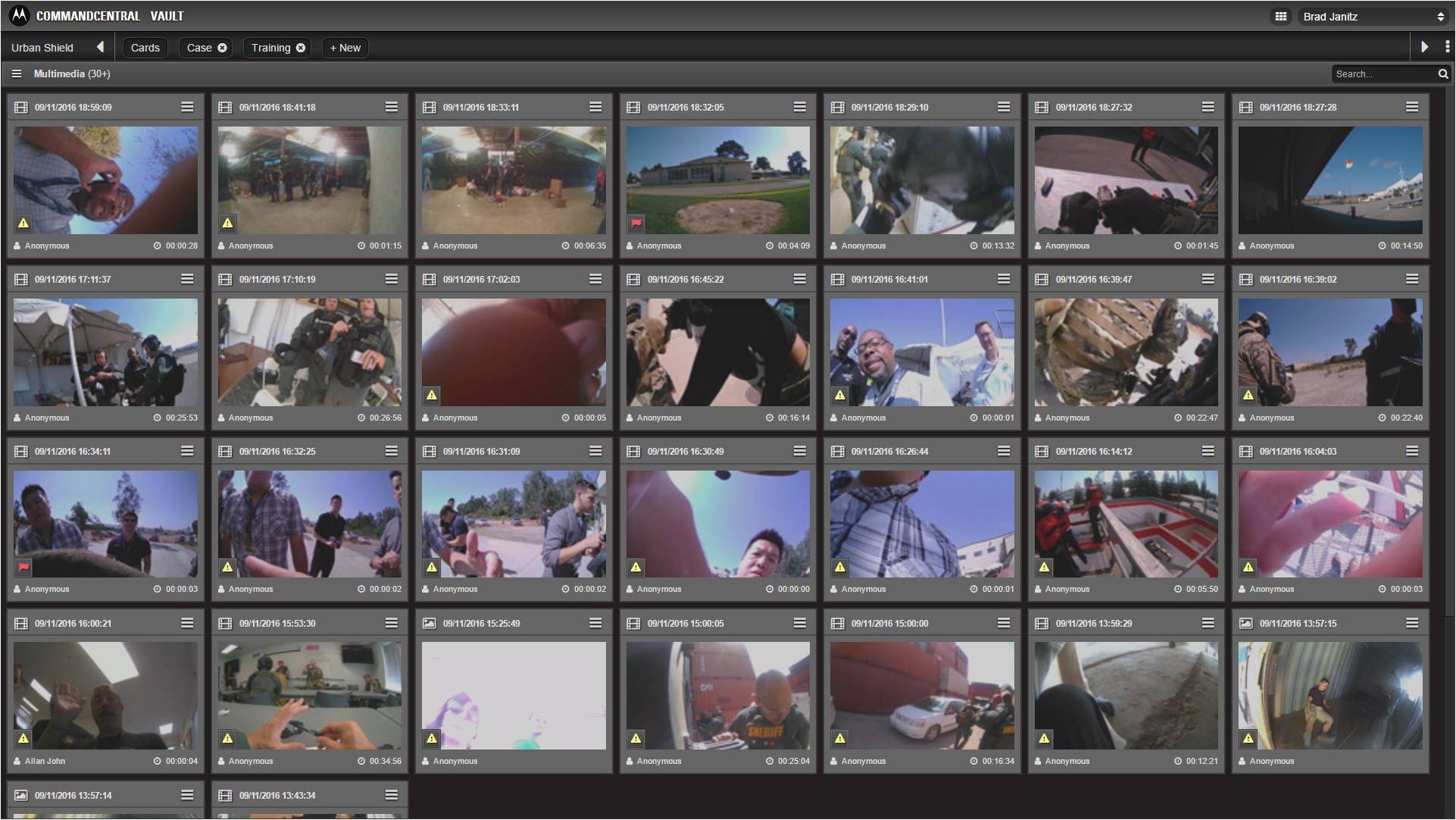The image size is (1456, 820).
Task: Toggle the warning indicator on the 17:02:03 card
Action: click(x=431, y=395)
